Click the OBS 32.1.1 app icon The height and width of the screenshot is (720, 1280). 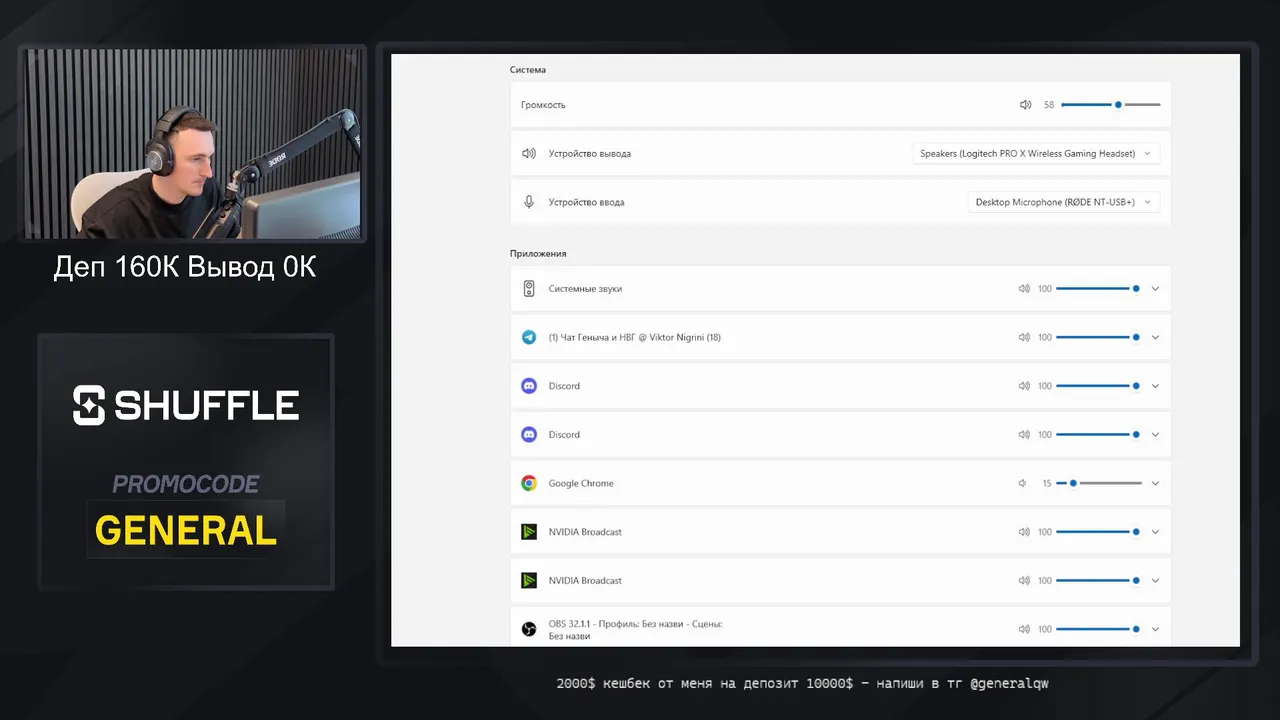pos(529,629)
